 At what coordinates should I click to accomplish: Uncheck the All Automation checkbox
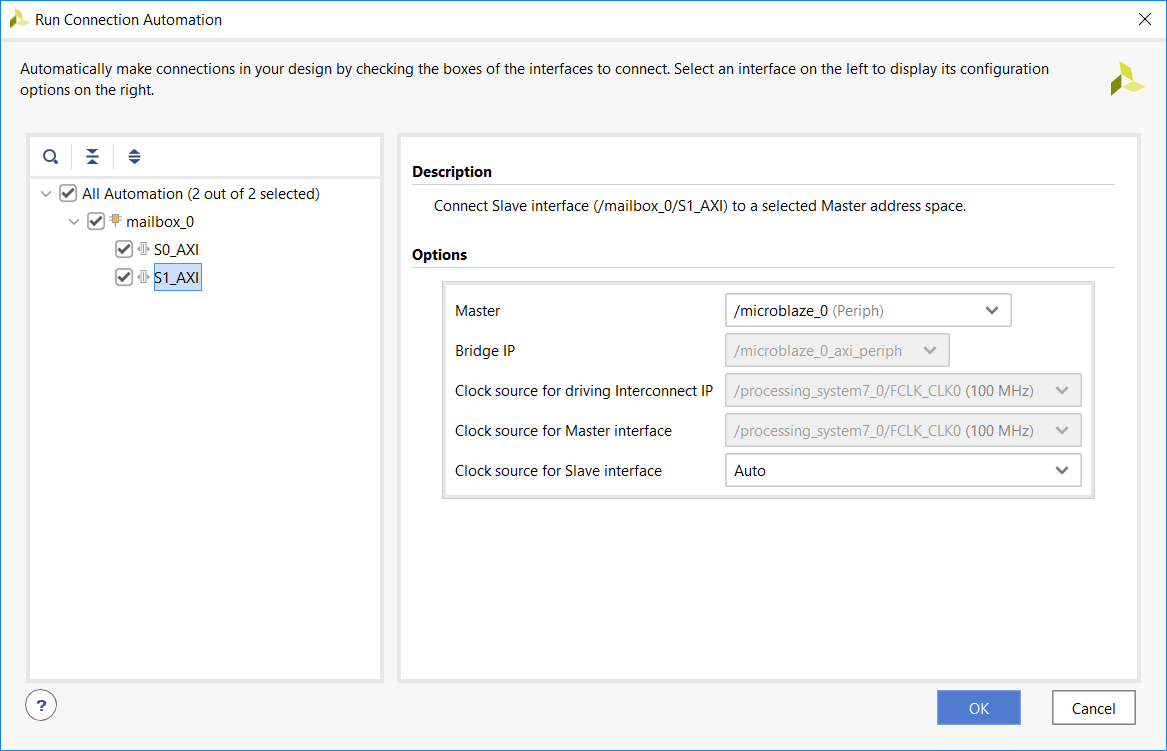[x=68, y=193]
